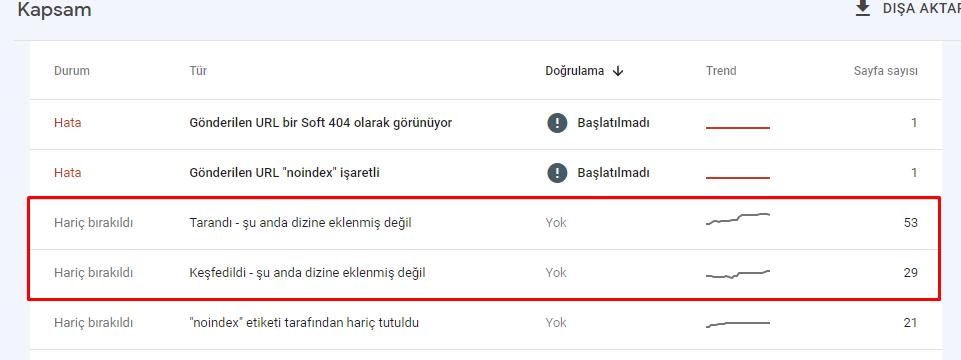Screen dimensions: 961x360
Task: Sort the table by Doğrulama column
Action: click(575, 71)
